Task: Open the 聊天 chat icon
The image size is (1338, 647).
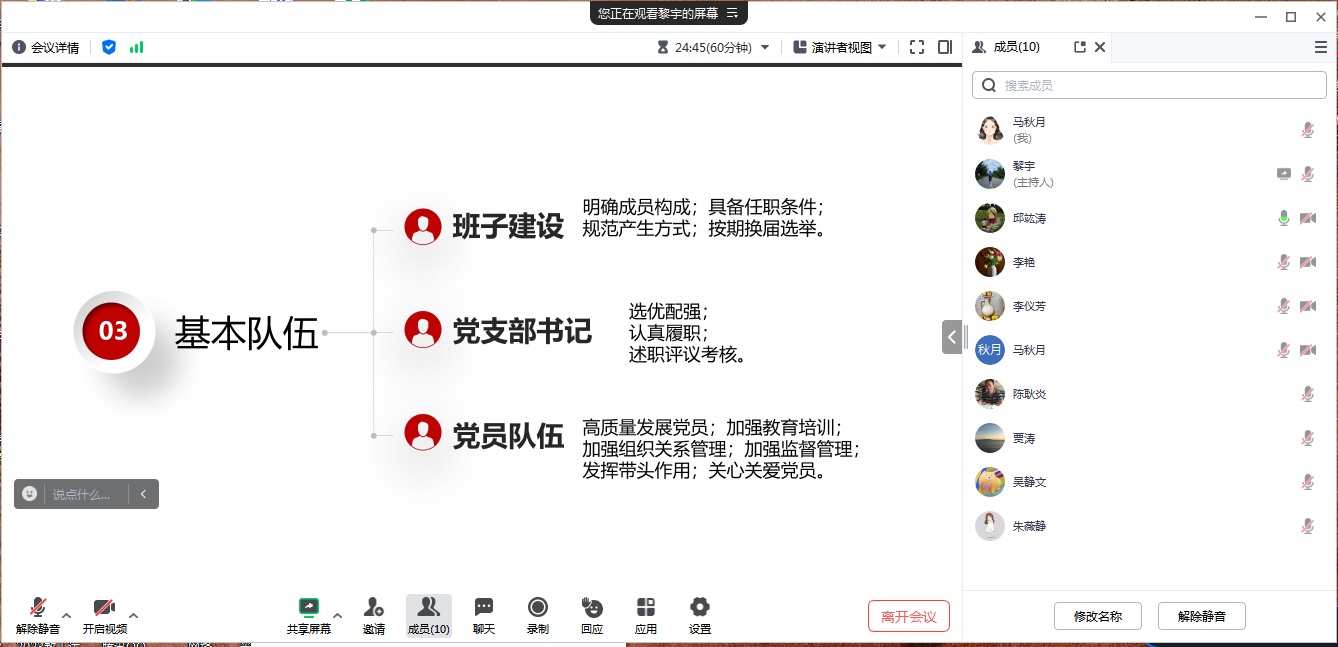Action: [484, 615]
